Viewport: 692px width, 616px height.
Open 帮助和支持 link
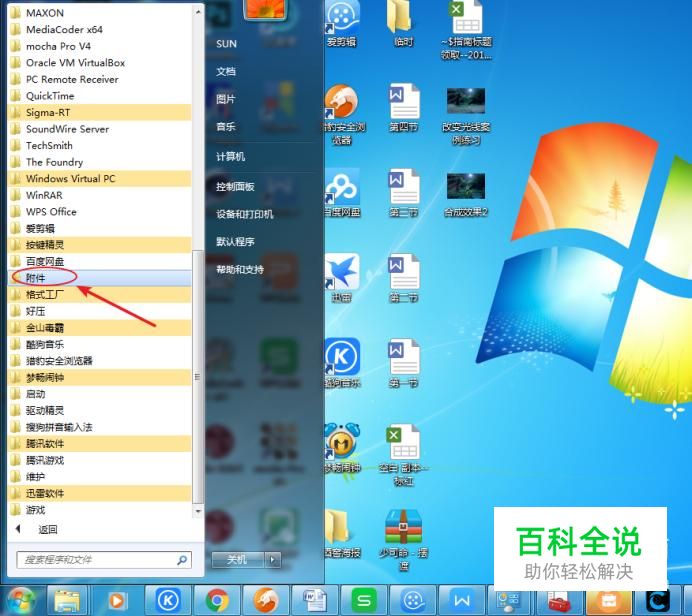pos(240,270)
